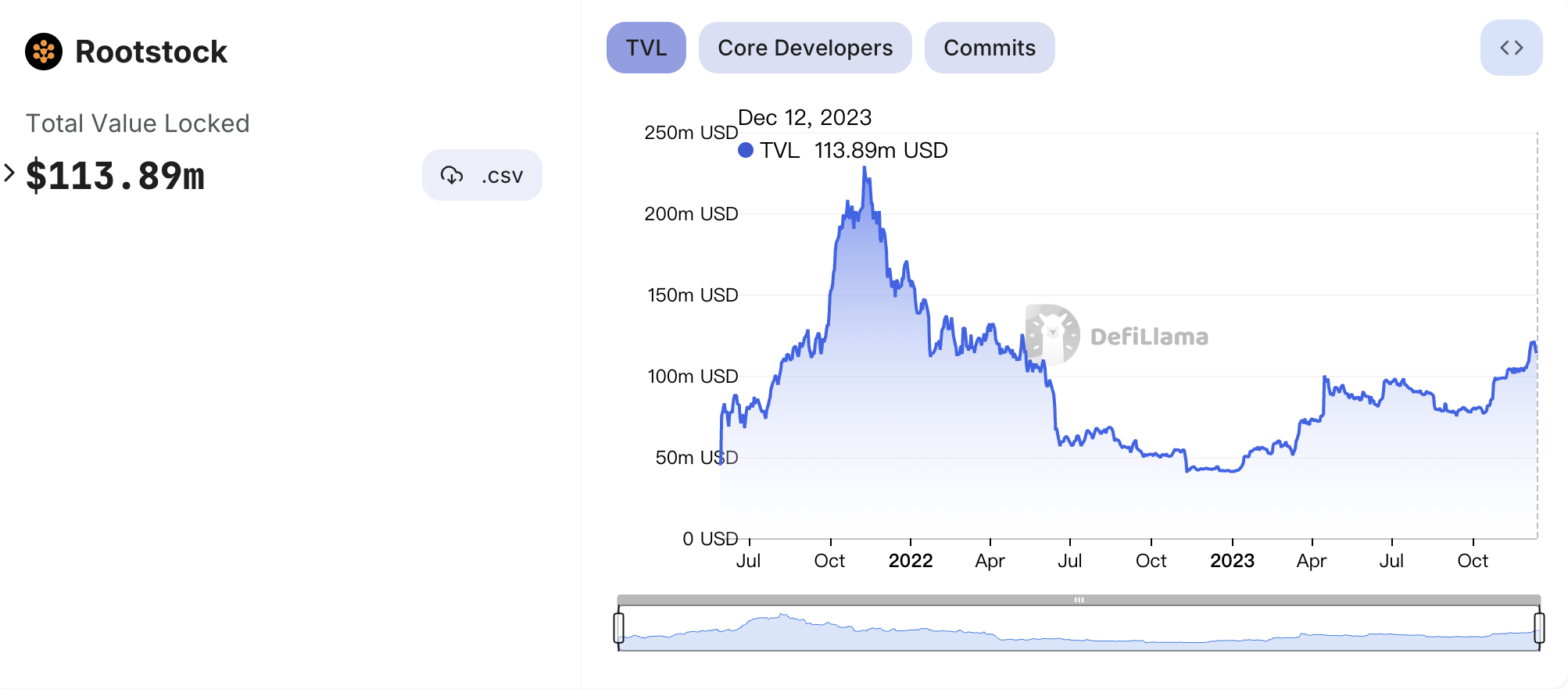Click the right range slider handle
Image resolution: width=1568 pixels, height=689 pixels.
tap(1539, 627)
